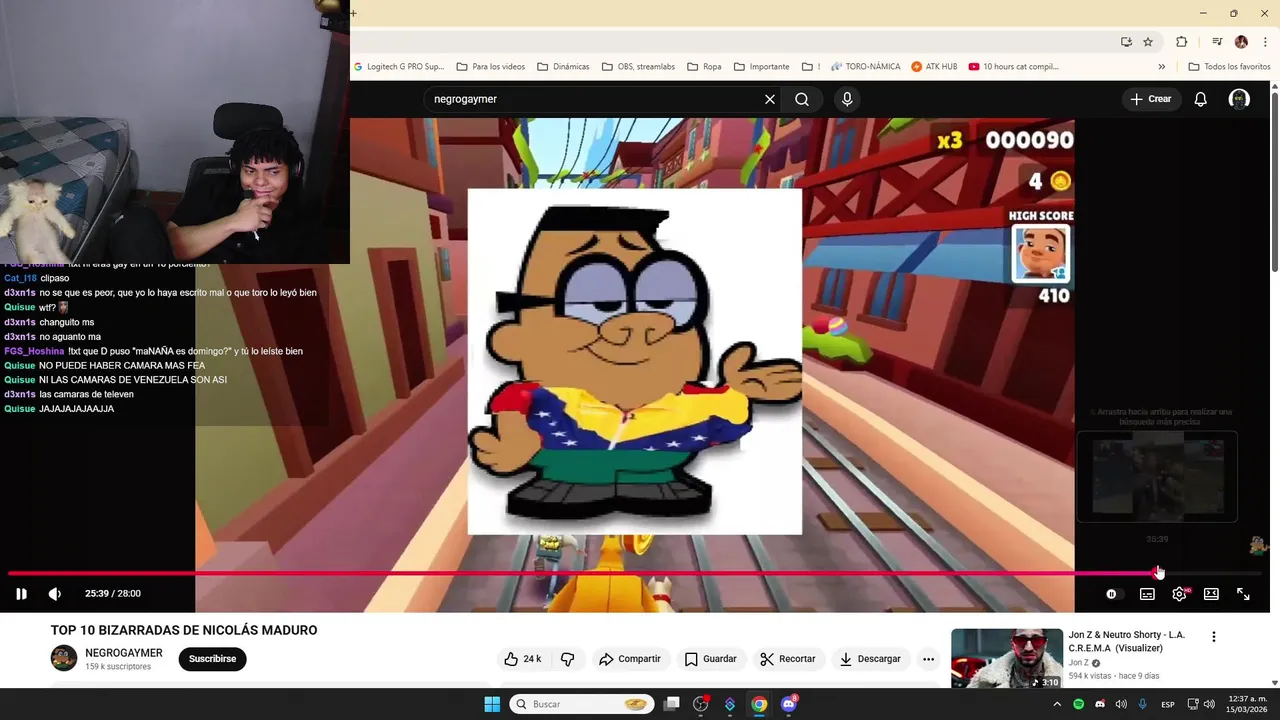Toggle subtitles with the captions icon
Screen dimensions: 1280x720
tap(1147, 594)
